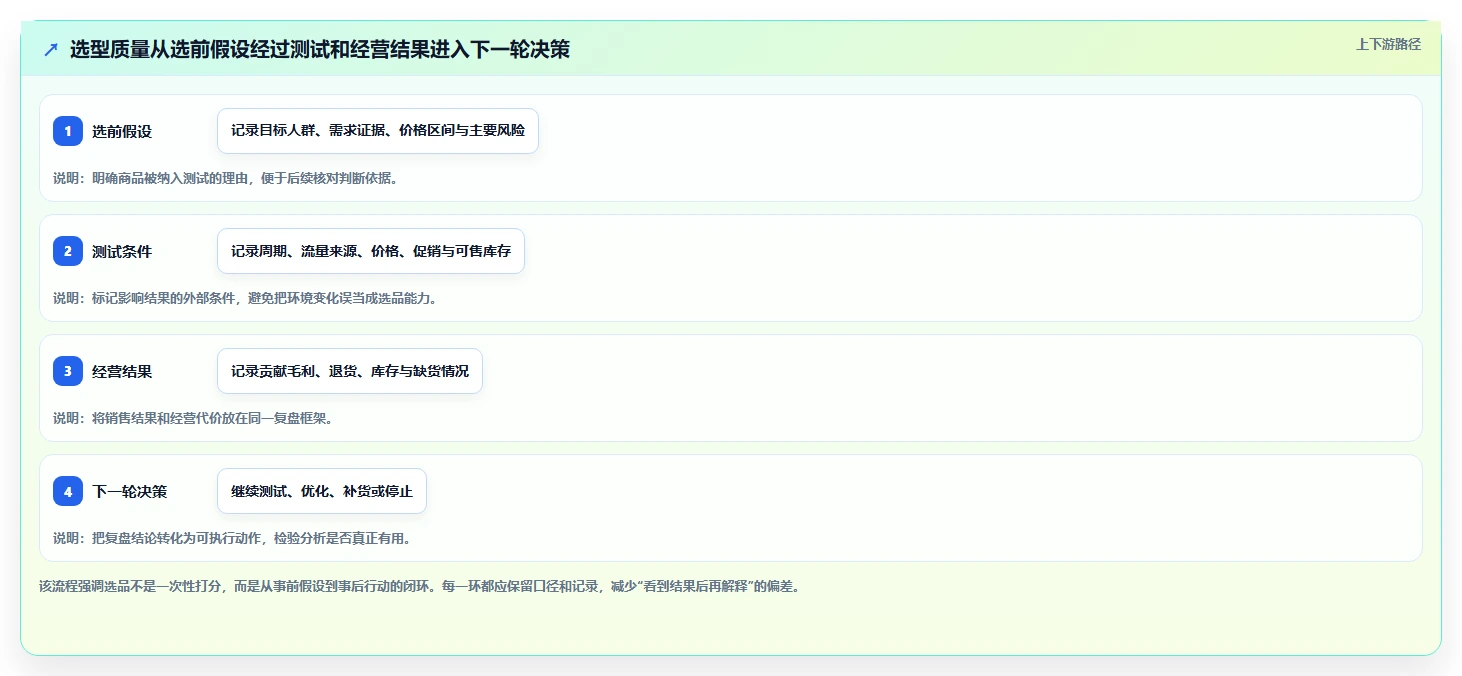Click the summary paragraph starting 该流程强调选品
The width and height of the screenshot is (1462, 676).
419,586
